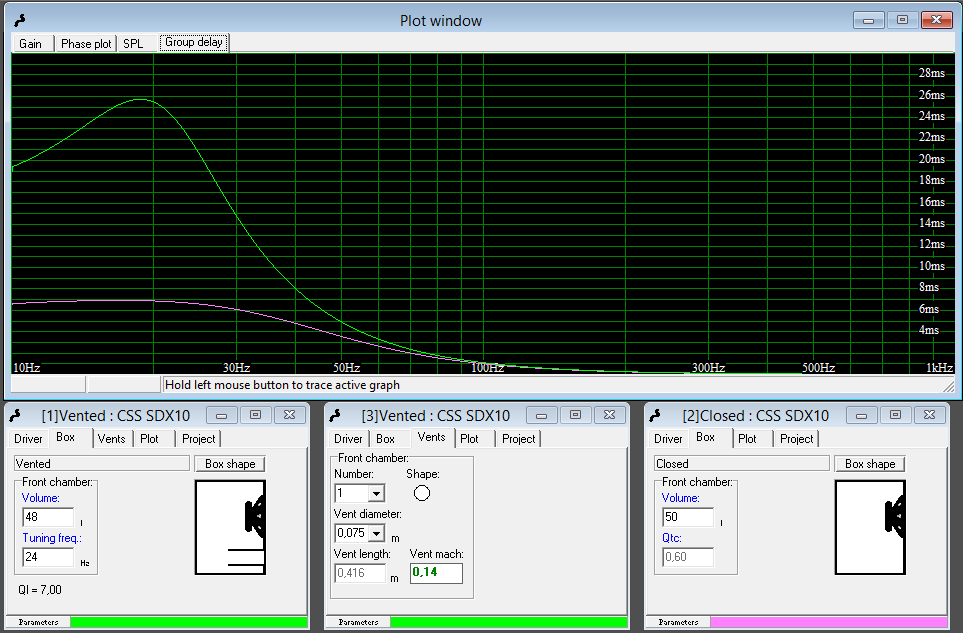The image size is (963, 633).
Task: Click the blue Volume label in [2]Closed
Action: [680, 498]
